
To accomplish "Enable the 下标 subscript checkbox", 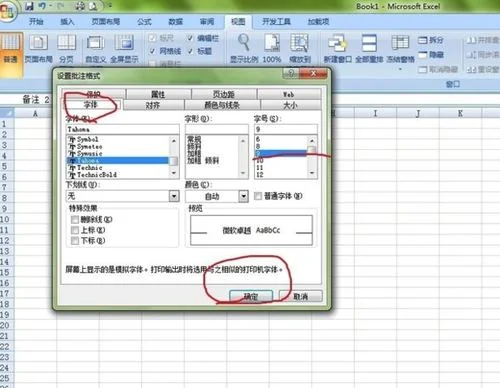I will click(x=75, y=241).
